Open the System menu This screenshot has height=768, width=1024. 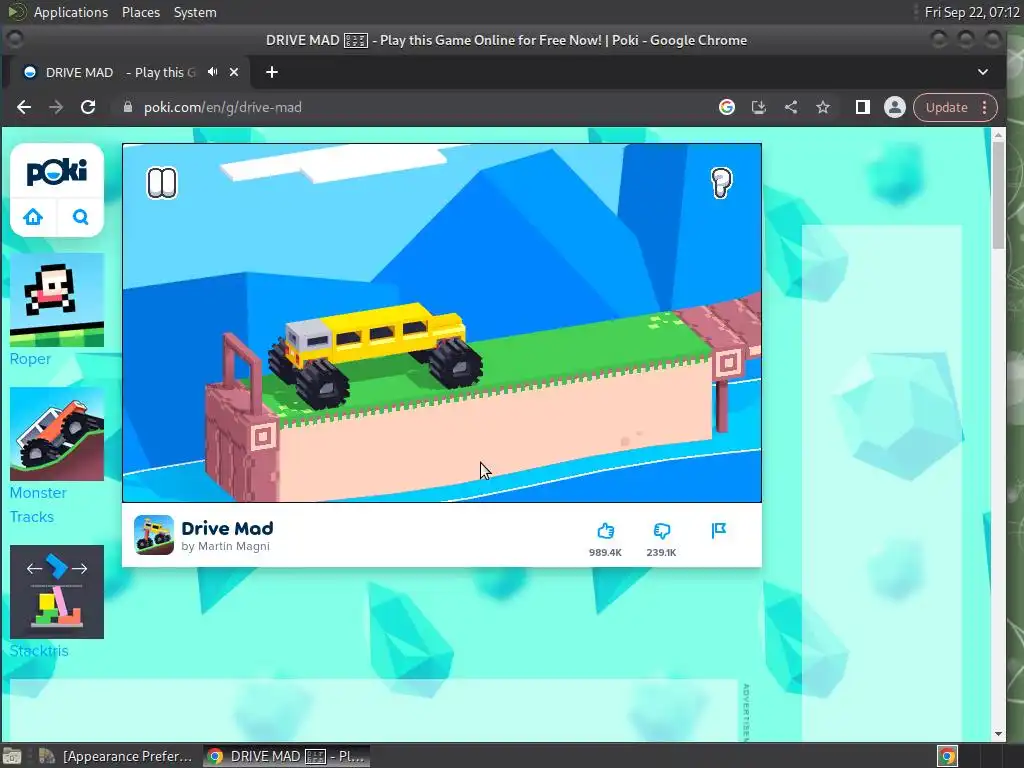[x=195, y=12]
